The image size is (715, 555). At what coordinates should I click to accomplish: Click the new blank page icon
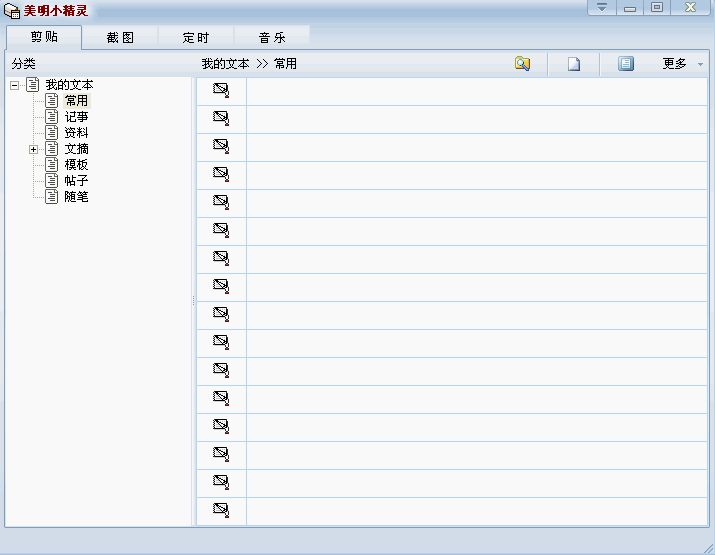pyautogui.click(x=574, y=63)
